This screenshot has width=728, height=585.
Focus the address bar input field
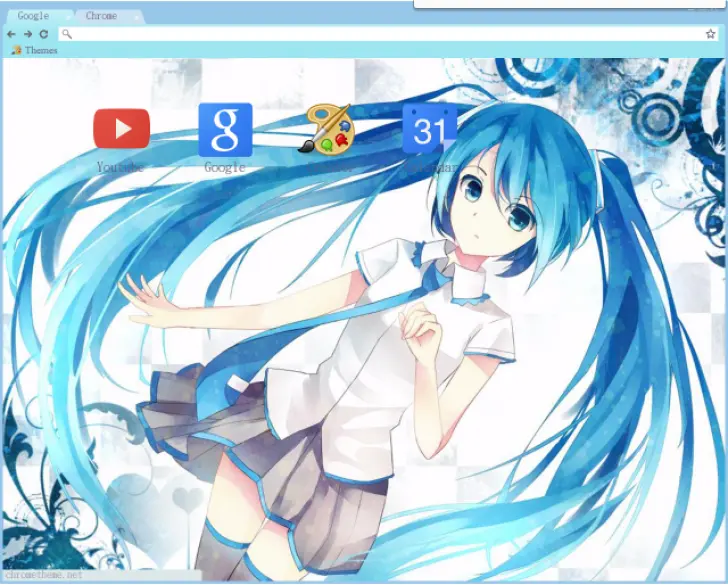point(380,34)
